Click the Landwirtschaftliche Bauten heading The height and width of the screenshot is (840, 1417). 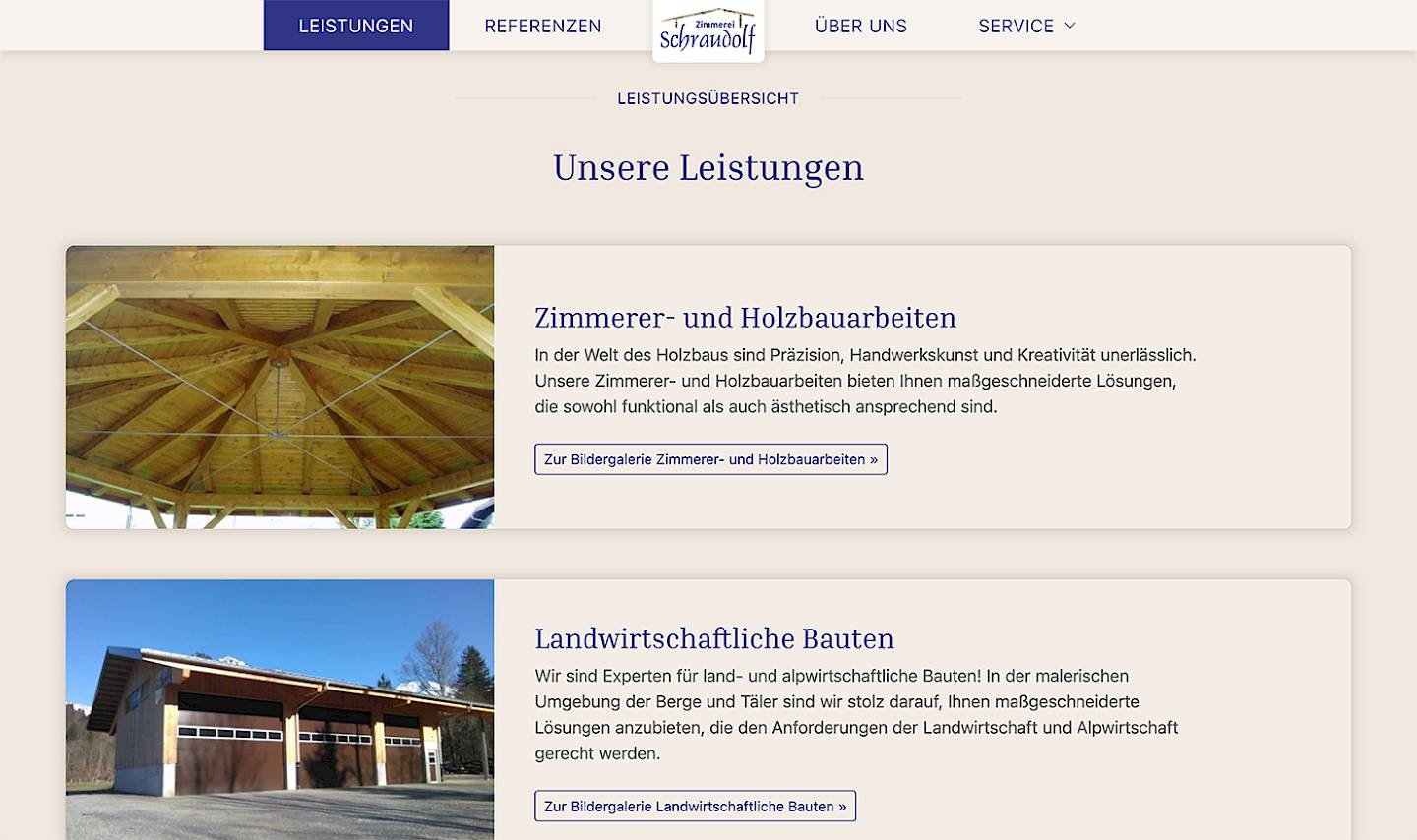713,638
